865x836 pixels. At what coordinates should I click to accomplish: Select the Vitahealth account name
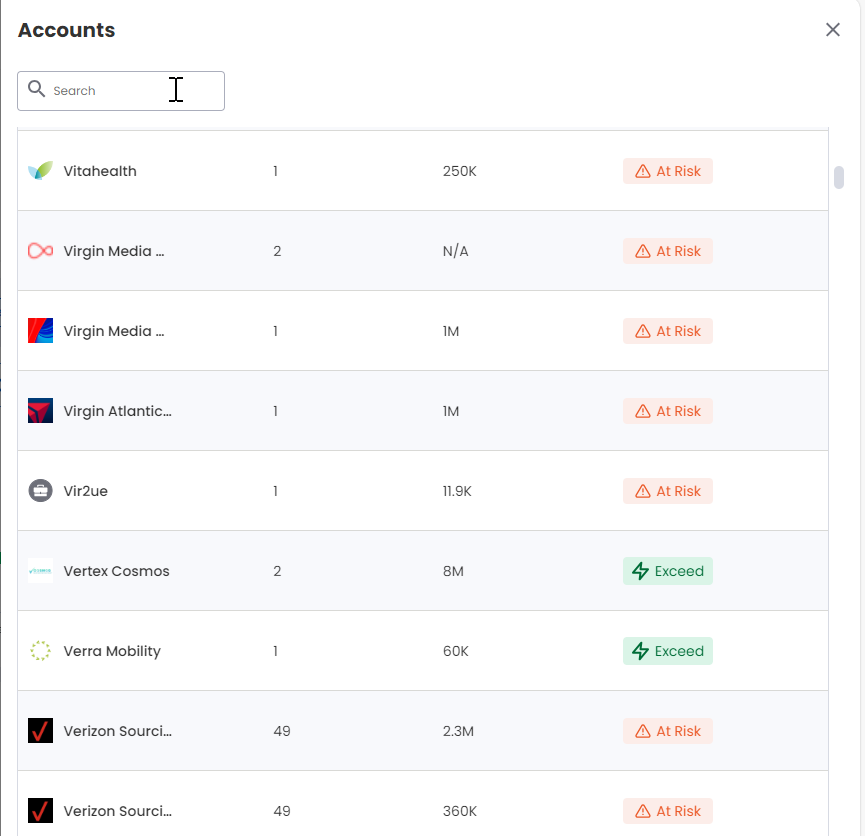pyautogui.click(x=100, y=171)
